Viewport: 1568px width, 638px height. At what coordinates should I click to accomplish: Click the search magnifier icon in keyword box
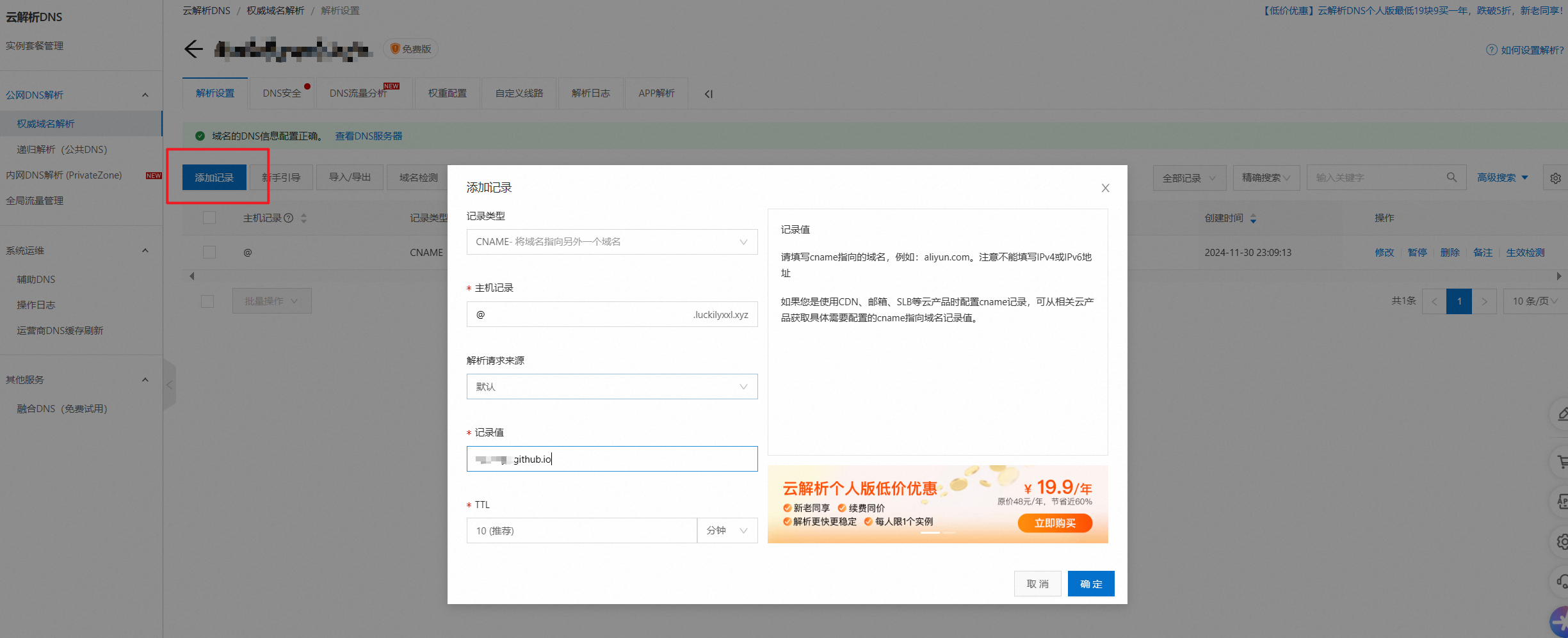click(x=1451, y=177)
